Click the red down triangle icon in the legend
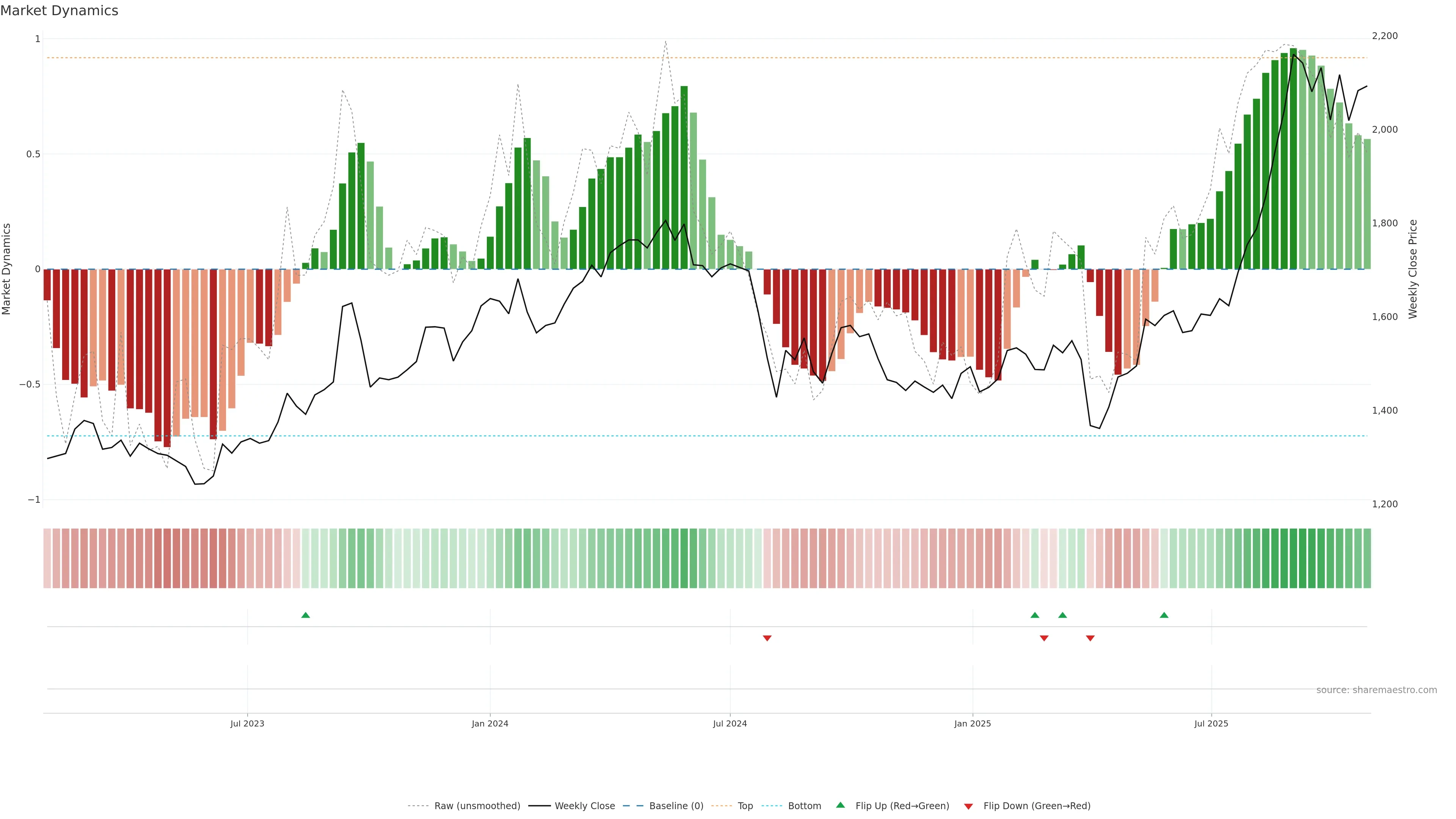This screenshot has width=1456, height=819. [x=968, y=806]
